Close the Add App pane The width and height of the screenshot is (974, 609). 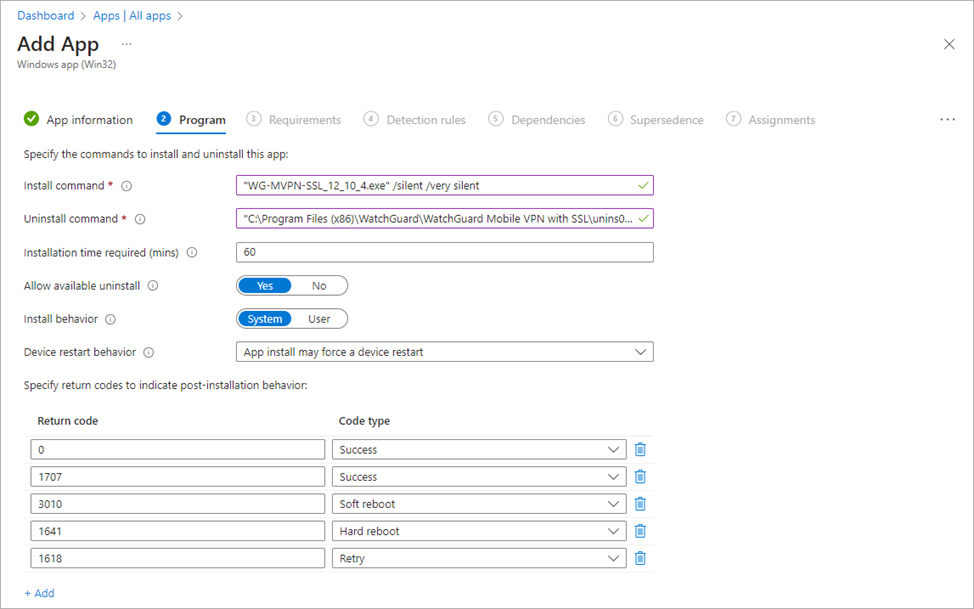point(949,44)
